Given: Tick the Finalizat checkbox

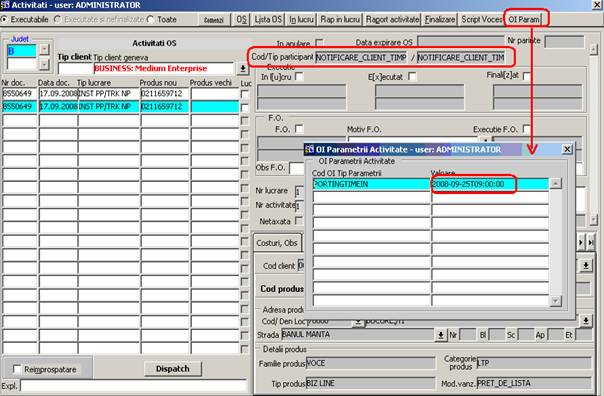Looking at the screenshot, I should (x=527, y=76).
